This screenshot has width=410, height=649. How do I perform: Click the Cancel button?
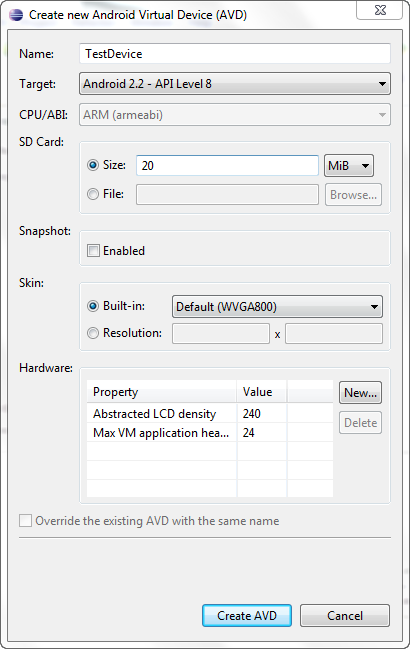345,615
